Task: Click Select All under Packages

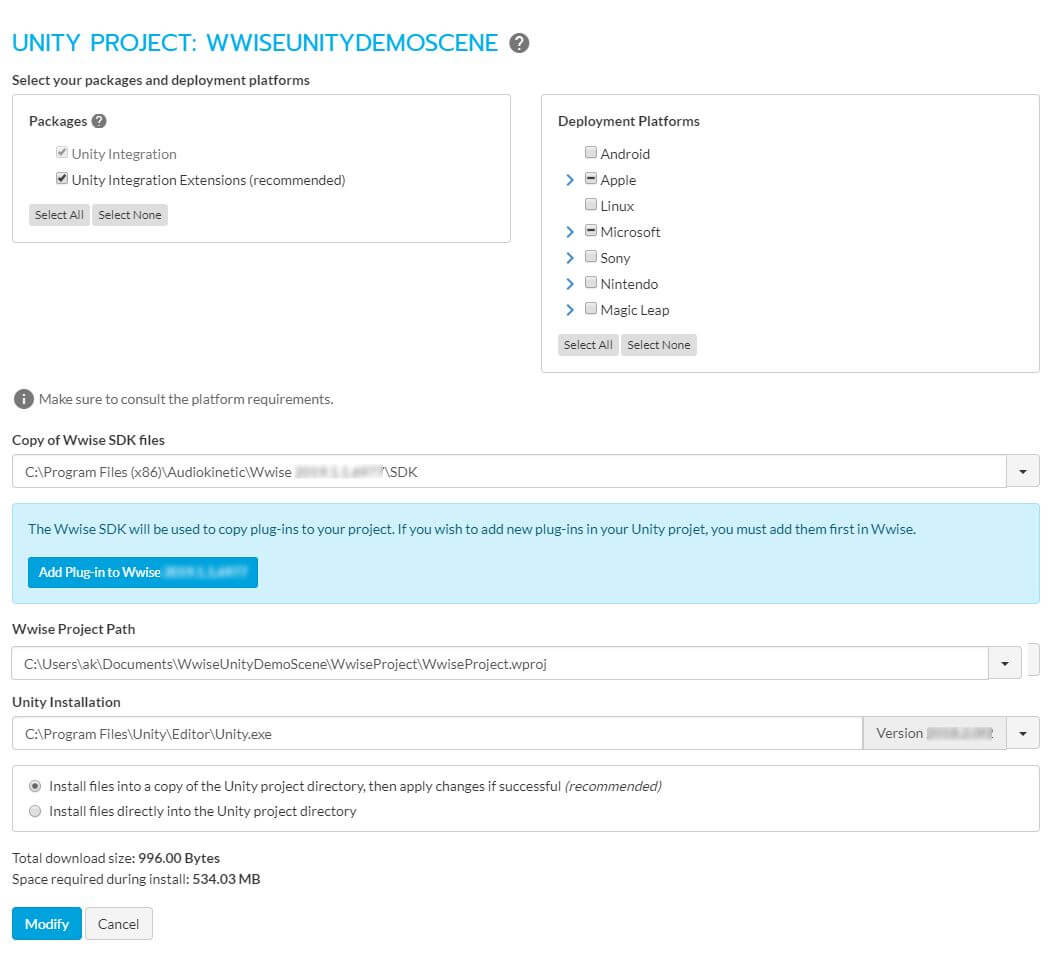Action: click(59, 215)
